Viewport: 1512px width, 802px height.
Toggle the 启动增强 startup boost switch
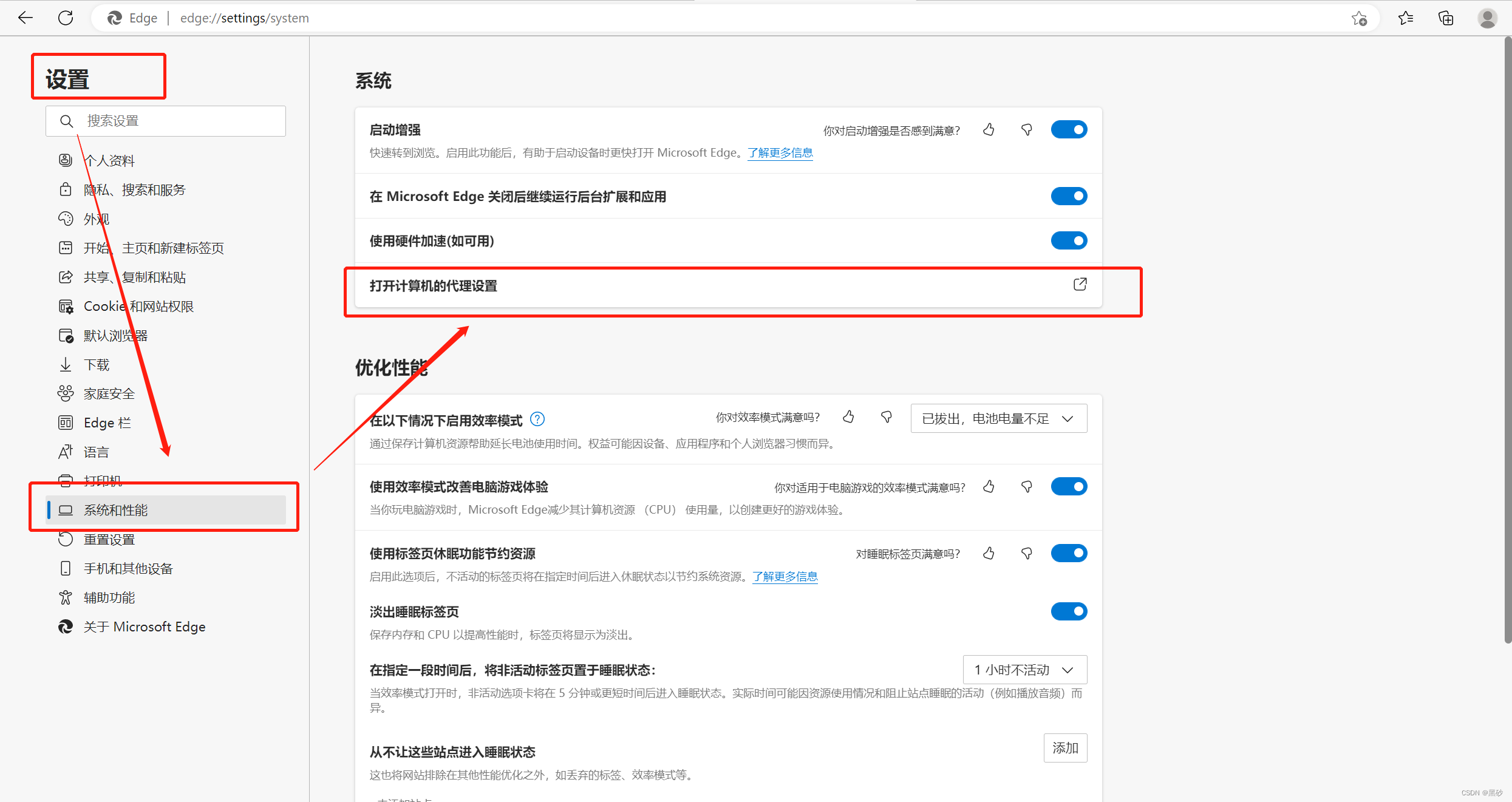[x=1069, y=130]
